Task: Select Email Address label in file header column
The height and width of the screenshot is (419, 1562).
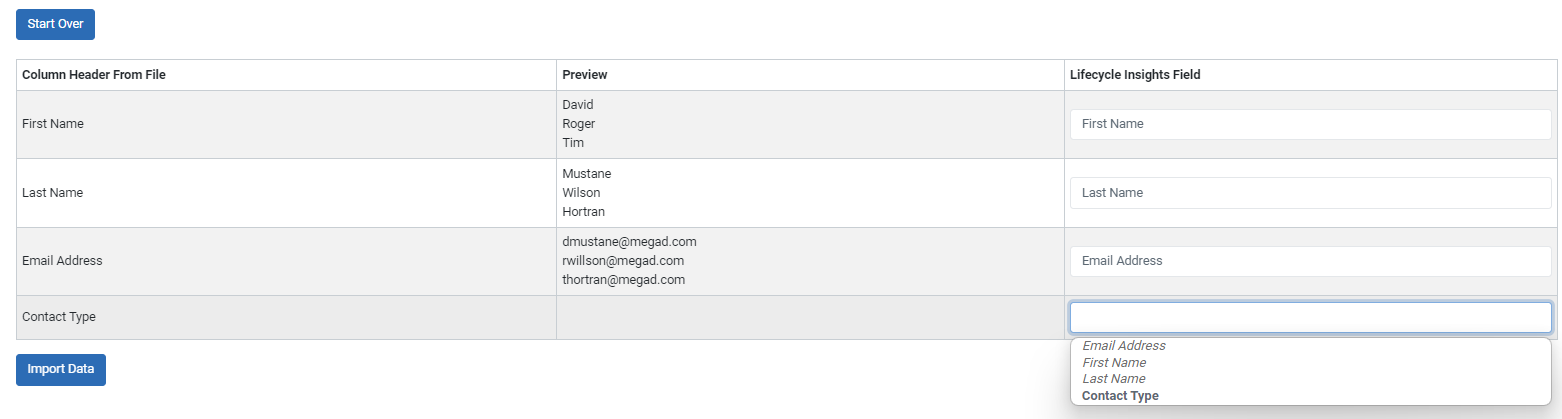Action: 62,261
